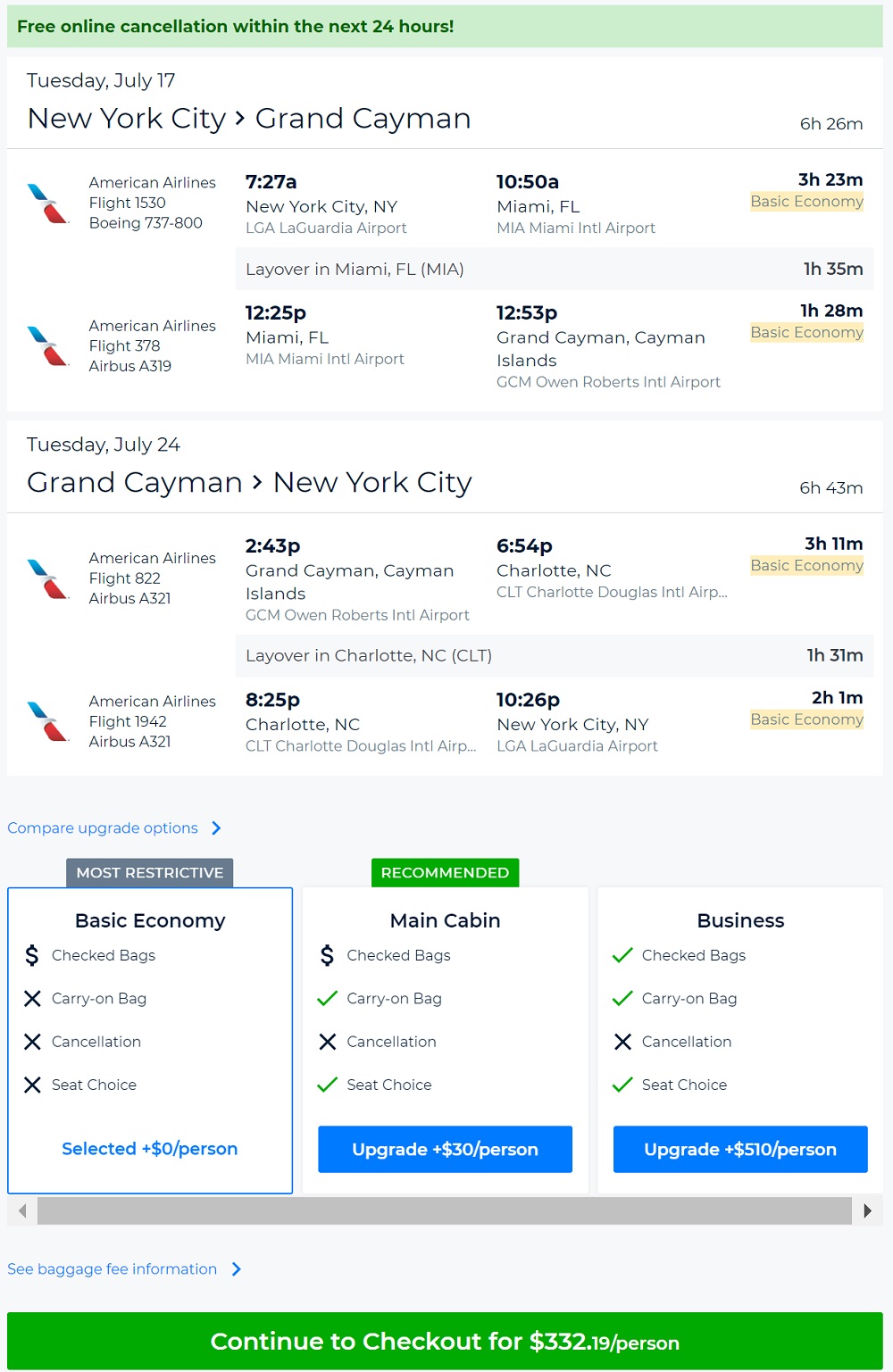Click dollar icon beside Basic Economy Checked Bags
The width and height of the screenshot is (893, 1372).
(x=32, y=956)
